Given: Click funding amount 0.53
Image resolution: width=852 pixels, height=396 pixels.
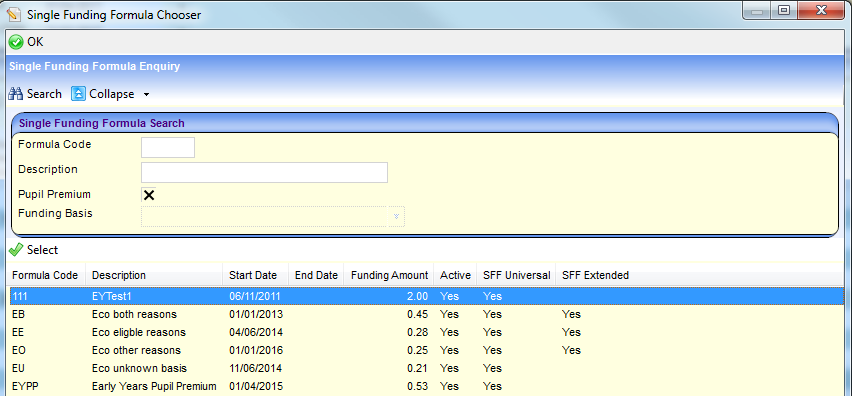Looking at the screenshot, I should click(x=417, y=387).
